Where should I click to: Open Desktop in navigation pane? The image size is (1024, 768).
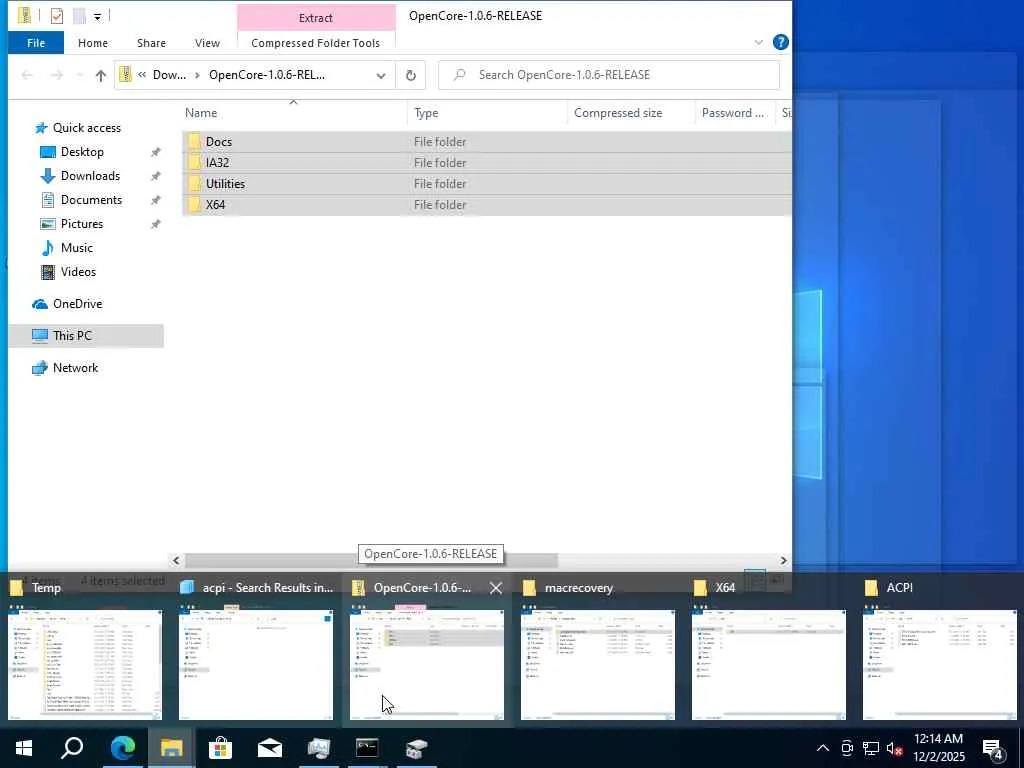tap(82, 152)
